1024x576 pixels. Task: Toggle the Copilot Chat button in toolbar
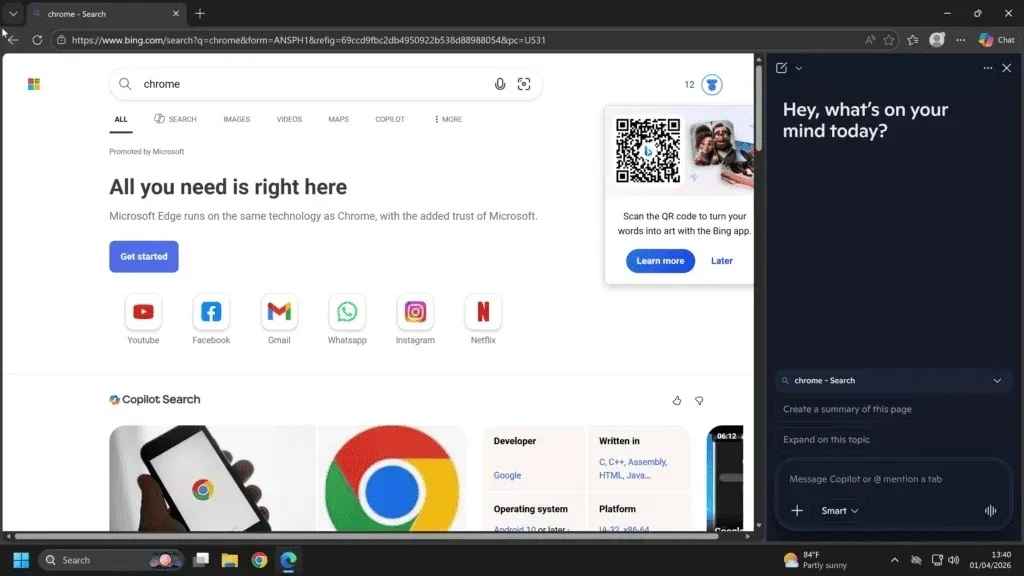click(x=997, y=40)
